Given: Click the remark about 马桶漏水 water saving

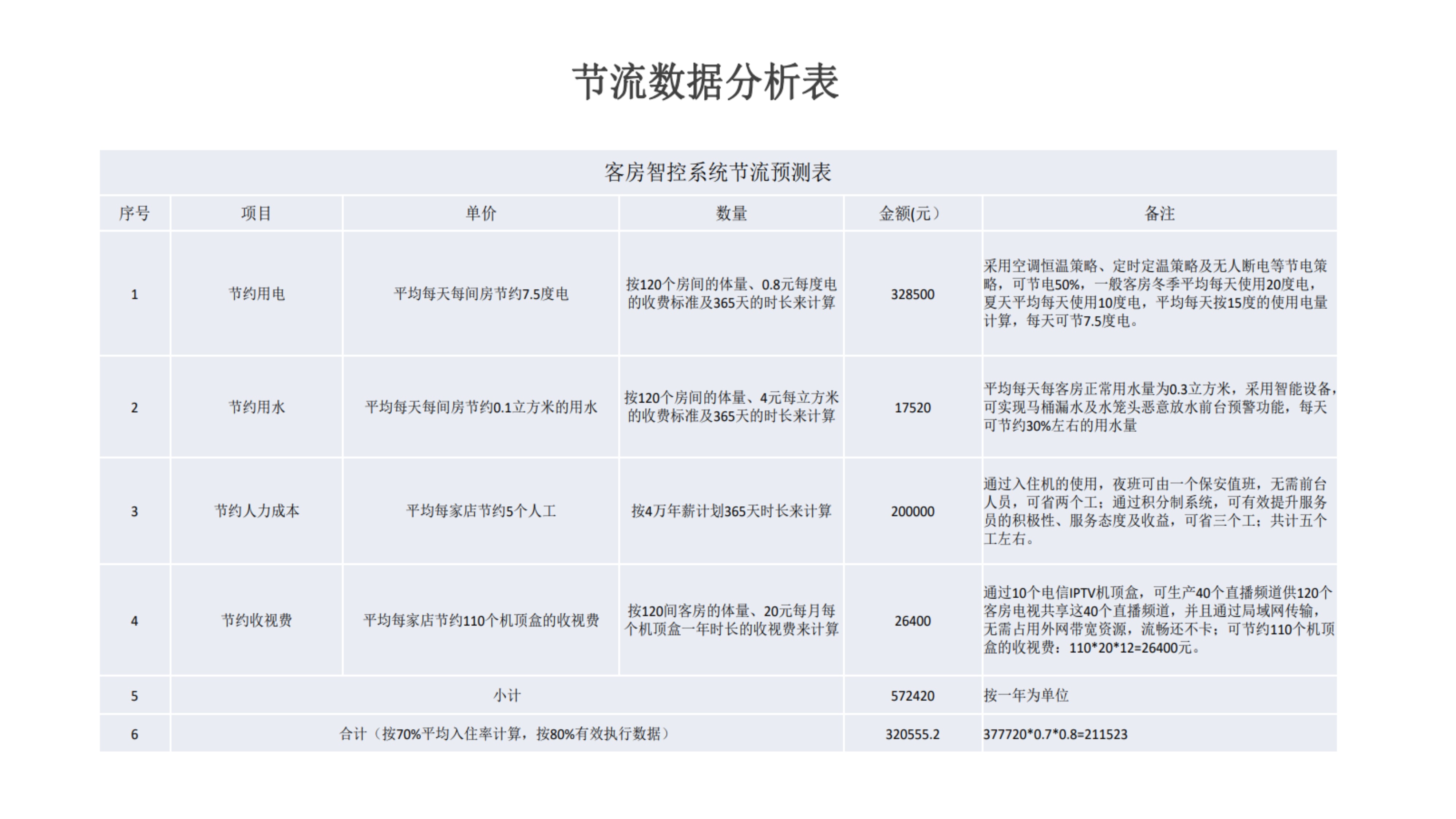Looking at the screenshot, I should [x=1160, y=407].
